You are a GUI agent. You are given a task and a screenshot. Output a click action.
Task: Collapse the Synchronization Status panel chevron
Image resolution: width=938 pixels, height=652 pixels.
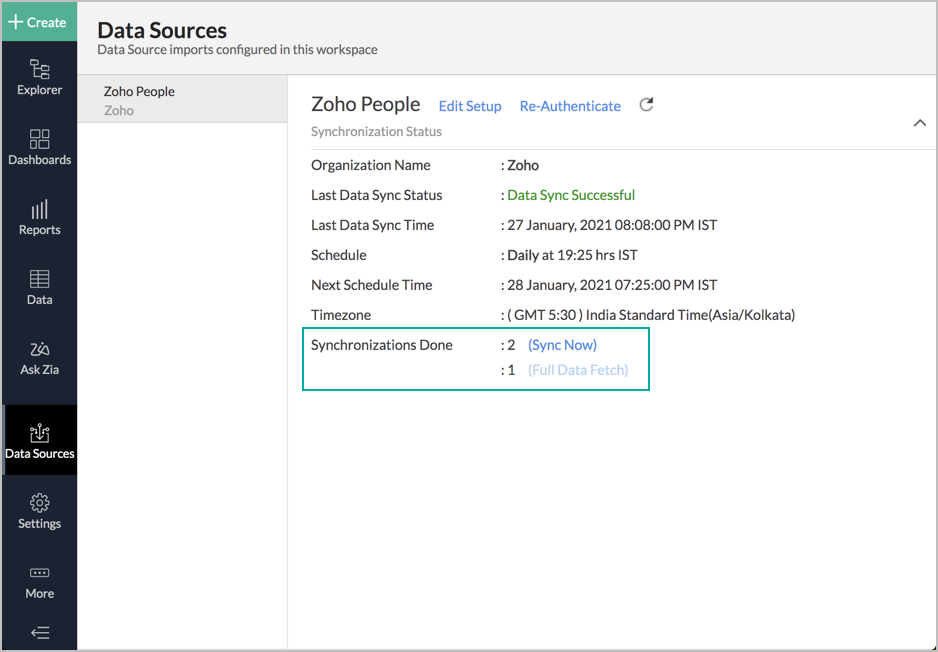(919, 122)
